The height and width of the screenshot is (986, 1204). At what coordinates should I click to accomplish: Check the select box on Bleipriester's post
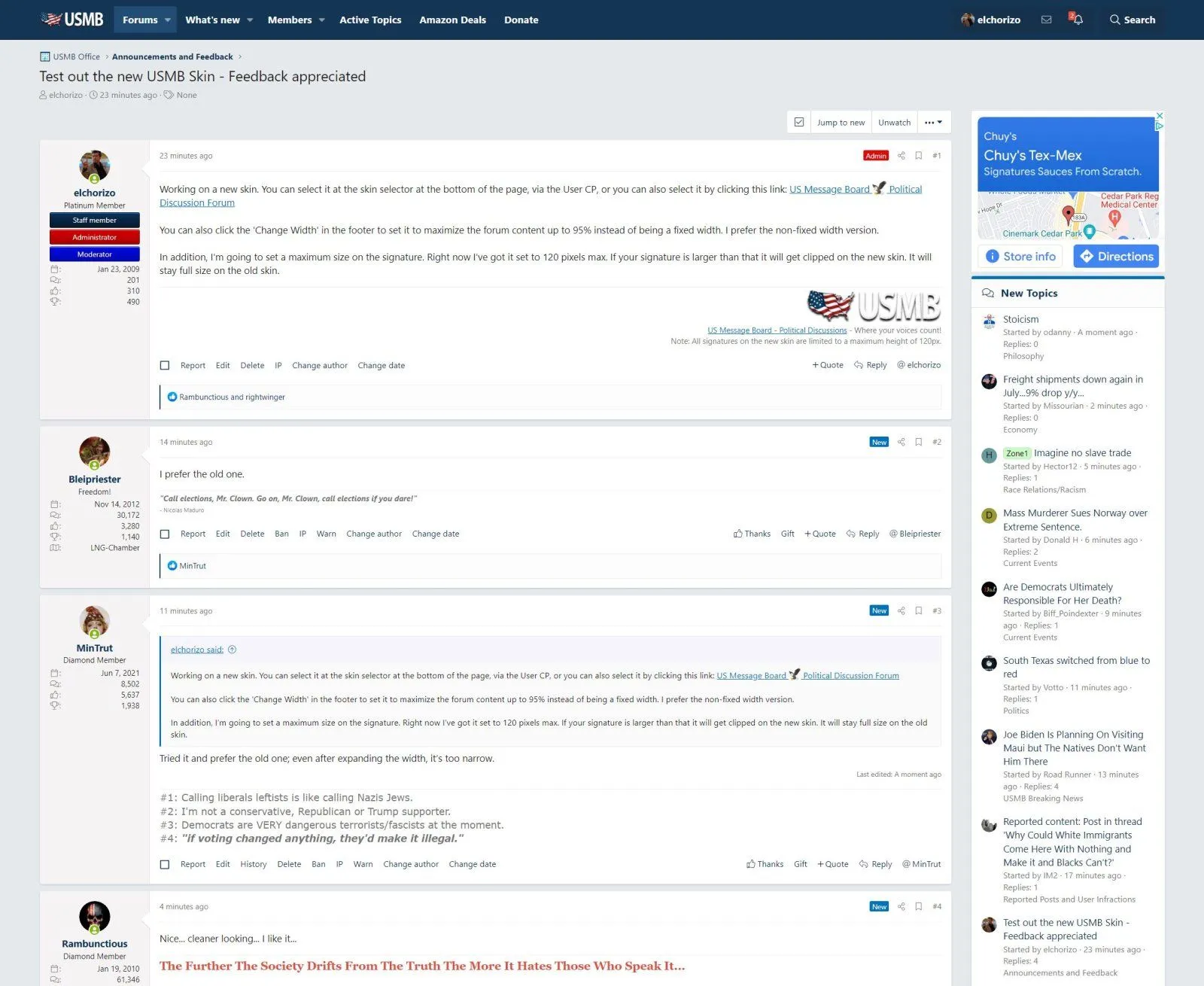[165, 534]
